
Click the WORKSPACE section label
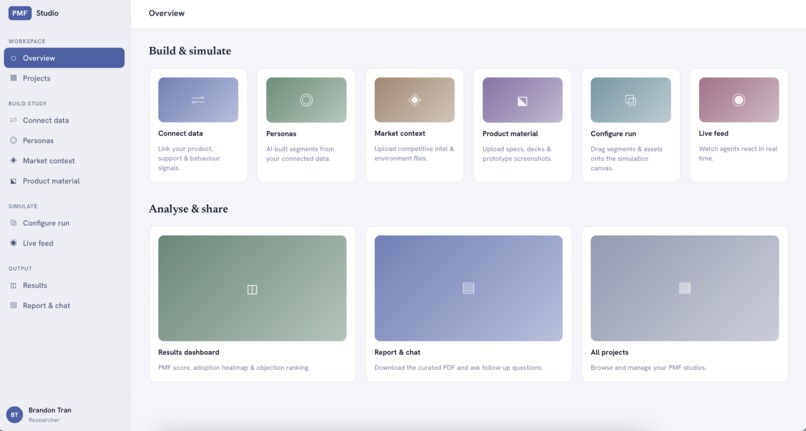(27, 41)
